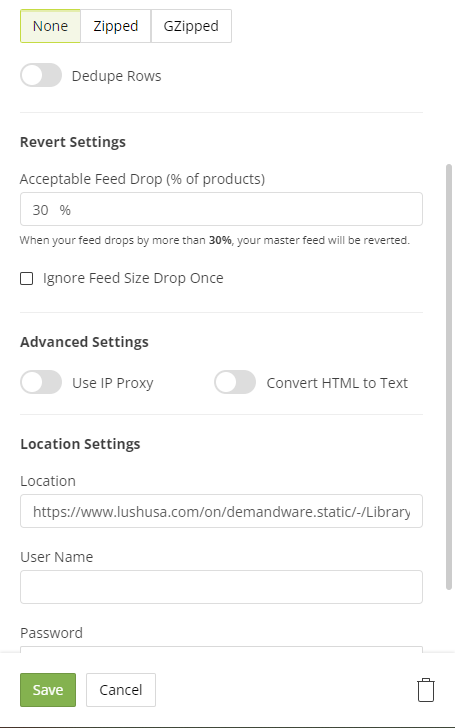Click the vertical scrollbar on the right
This screenshot has width=455, height=728.
(x=448, y=377)
